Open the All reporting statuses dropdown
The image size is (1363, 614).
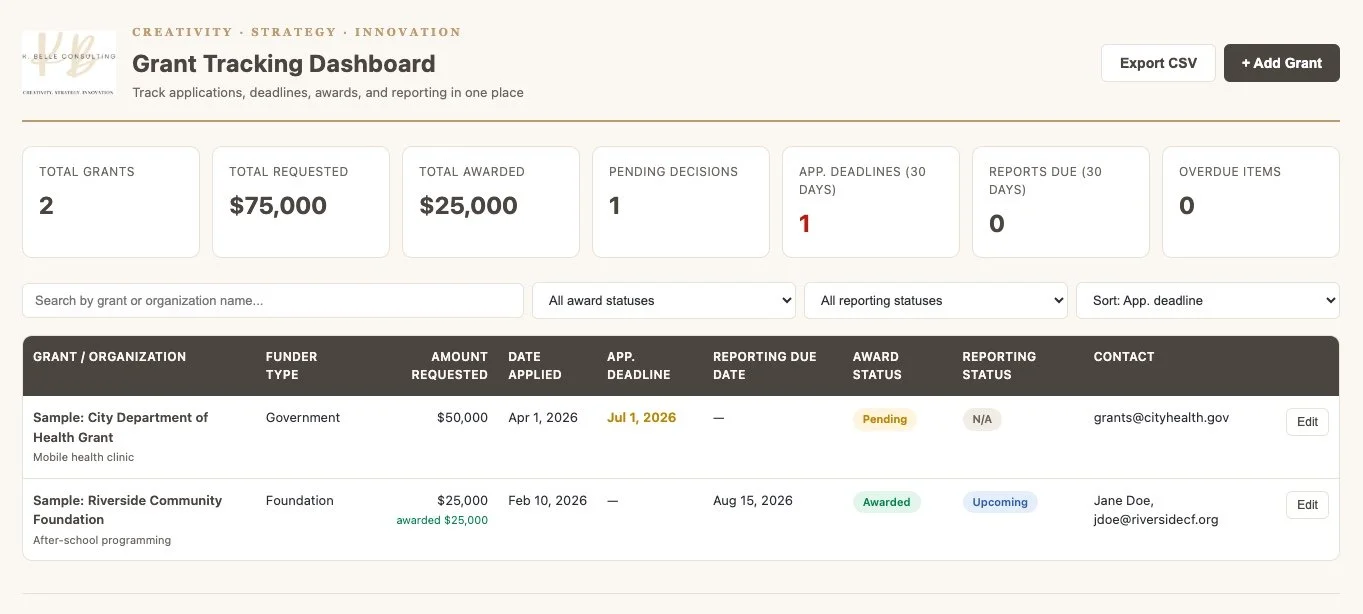[x=936, y=300]
